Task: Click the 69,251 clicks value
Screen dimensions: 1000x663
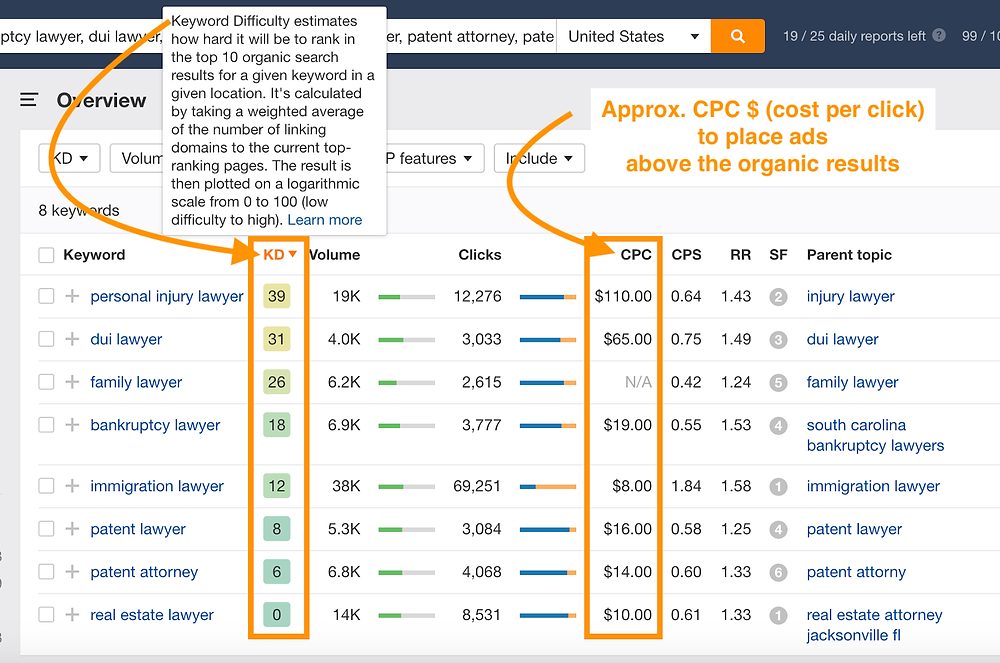Action: pyautogui.click(x=477, y=486)
